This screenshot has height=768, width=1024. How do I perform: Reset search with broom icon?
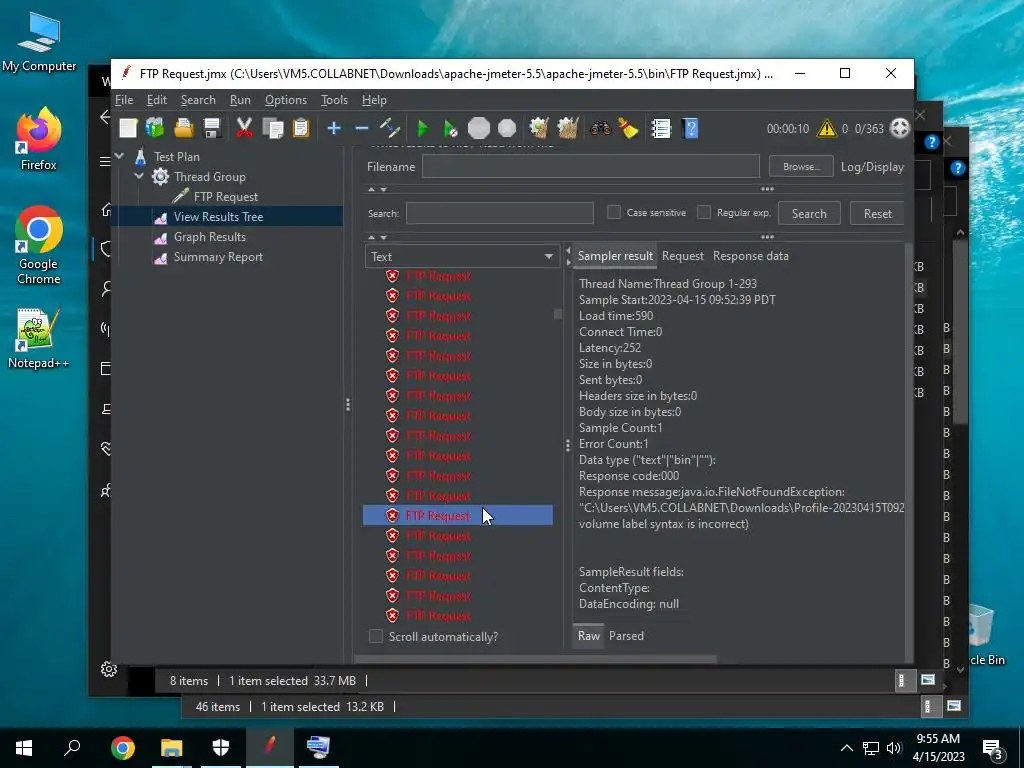(628, 128)
